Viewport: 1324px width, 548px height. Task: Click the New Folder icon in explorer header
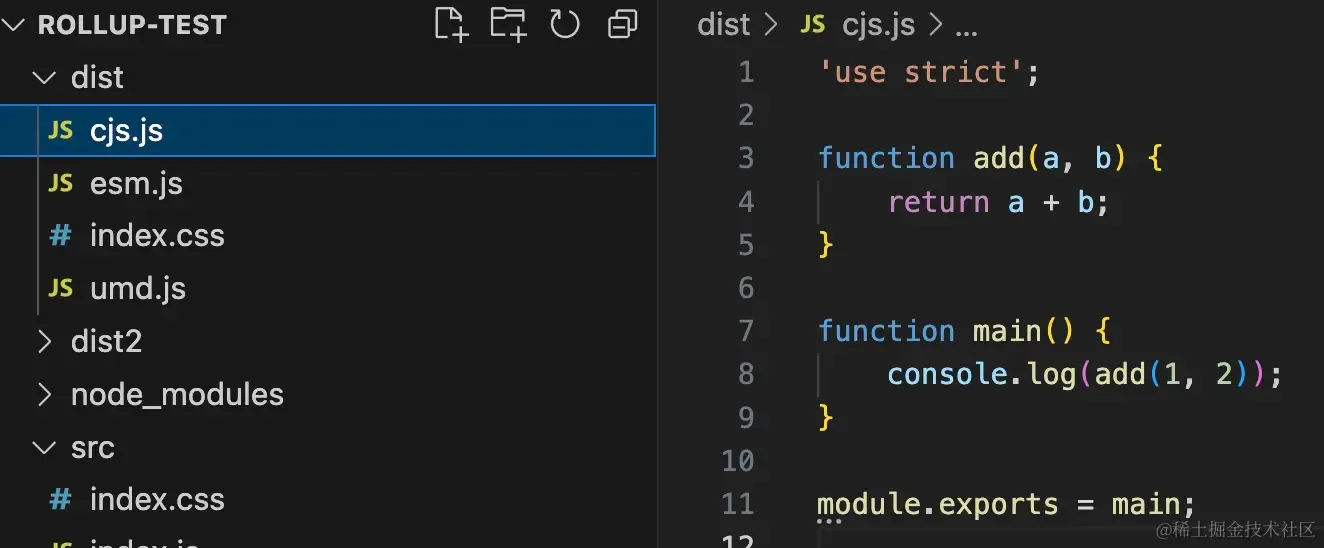click(x=508, y=24)
